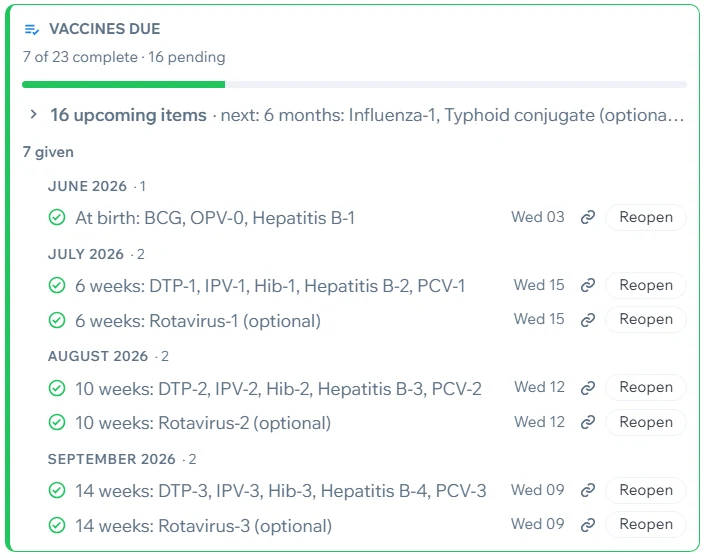Open link icon for 14 weeks DTP-3 row

[x=587, y=490]
